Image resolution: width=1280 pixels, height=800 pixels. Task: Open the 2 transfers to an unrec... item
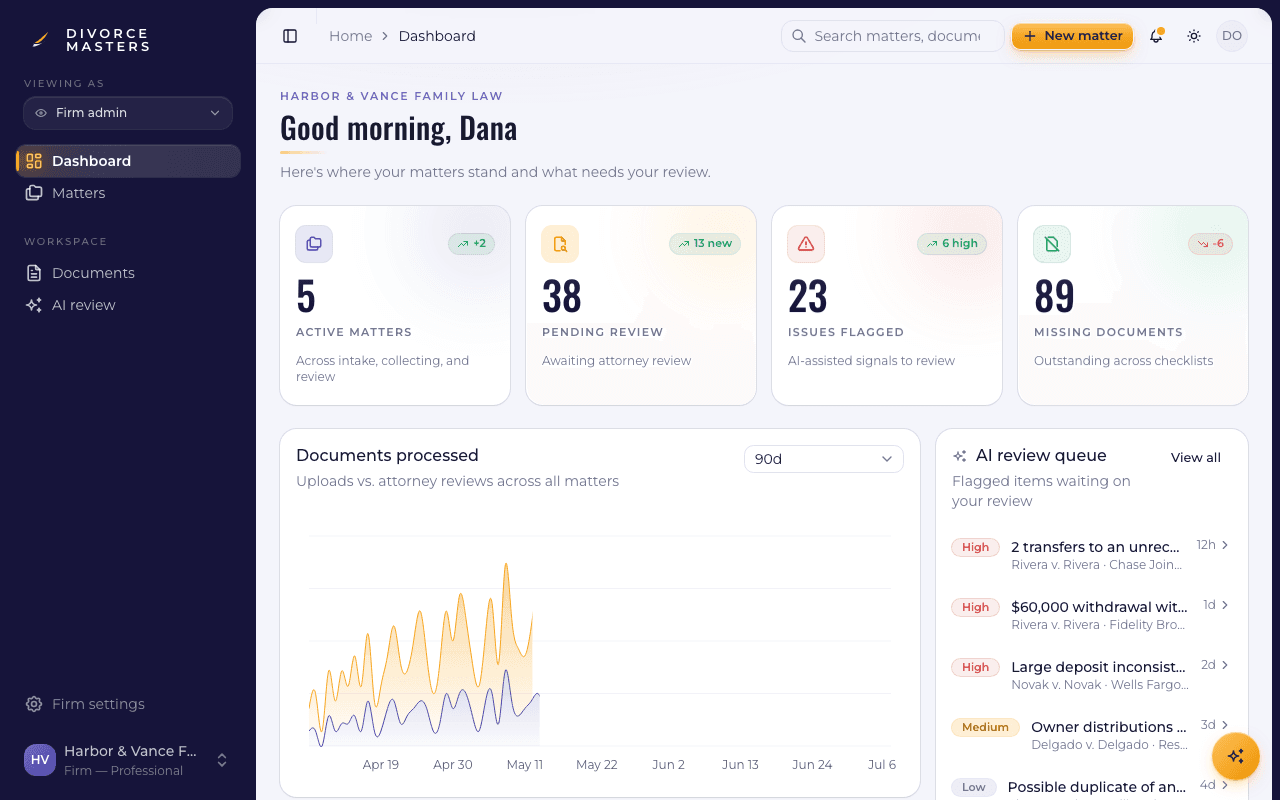[x=1091, y=555]
